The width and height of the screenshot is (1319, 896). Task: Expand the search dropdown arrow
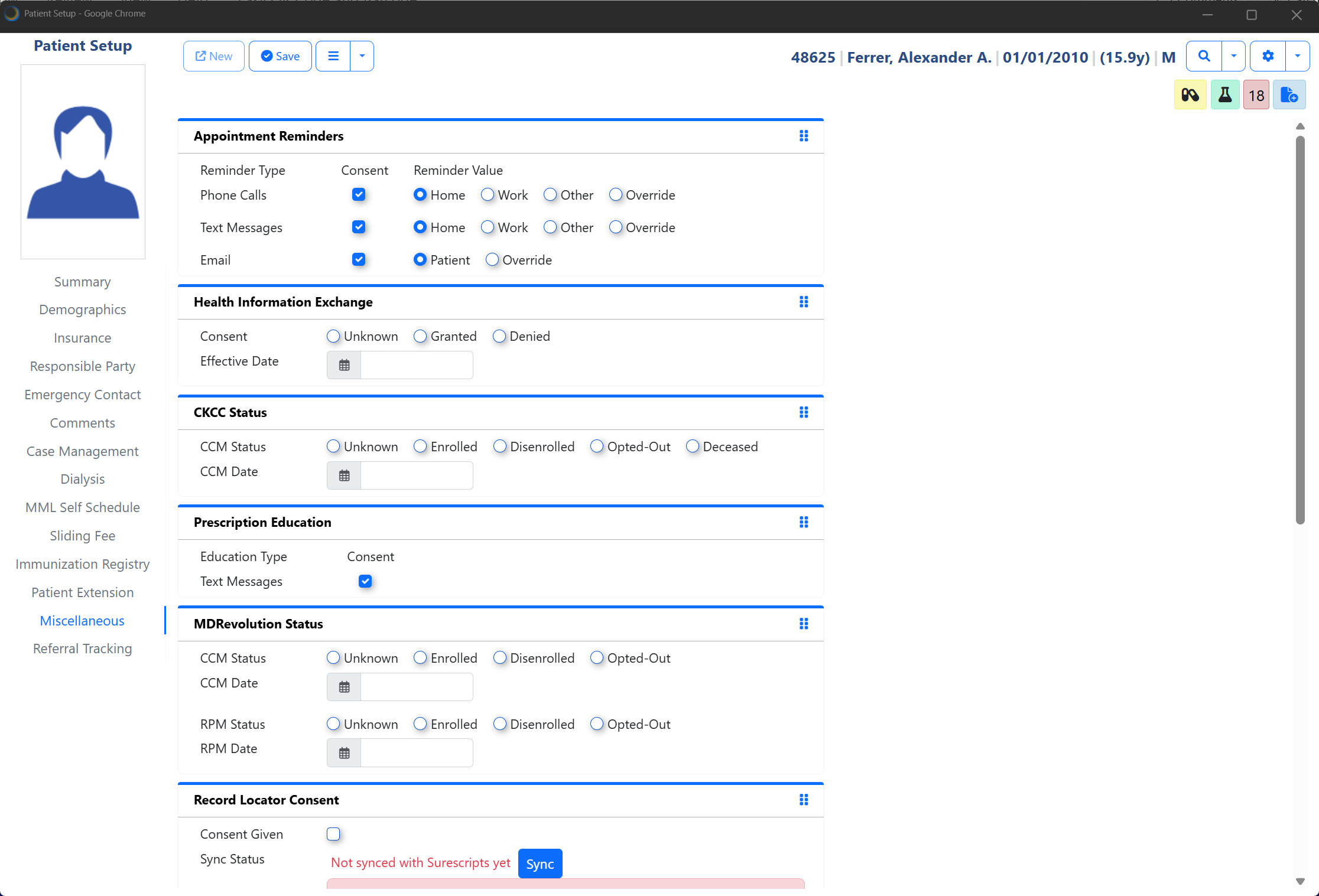coord(1234,56)
